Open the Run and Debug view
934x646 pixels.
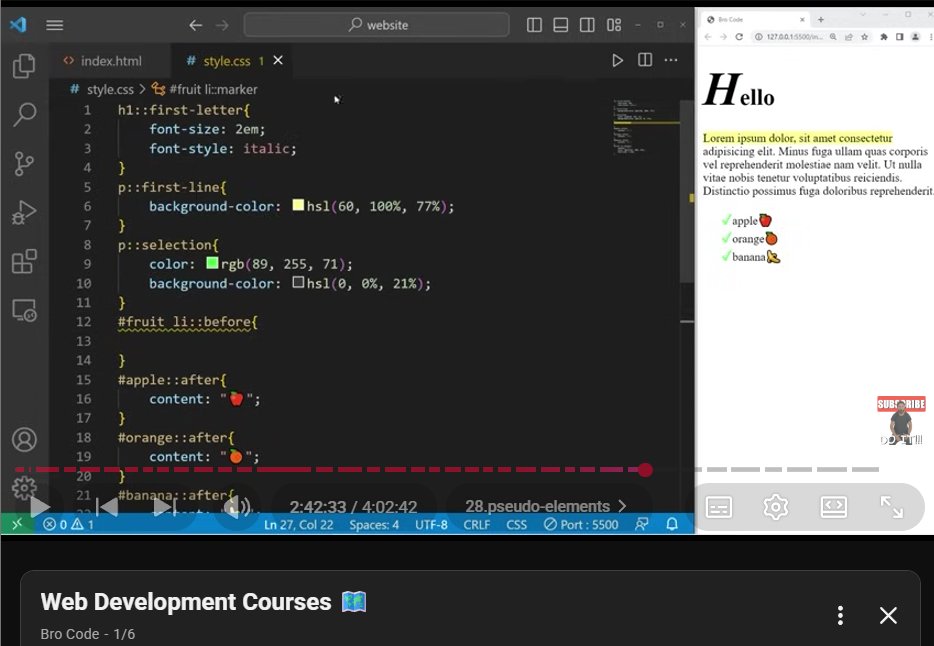click(x=24, y=213)
